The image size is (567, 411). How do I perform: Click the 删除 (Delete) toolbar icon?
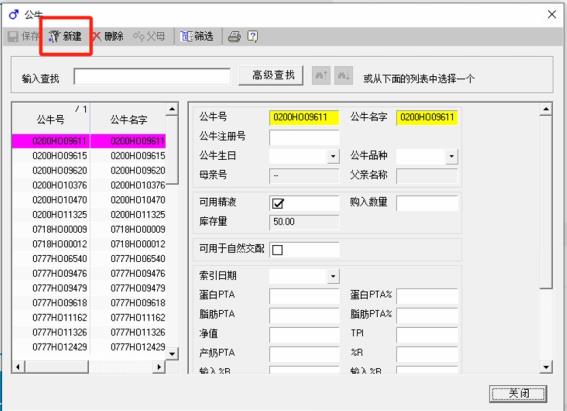coord(108,36)
